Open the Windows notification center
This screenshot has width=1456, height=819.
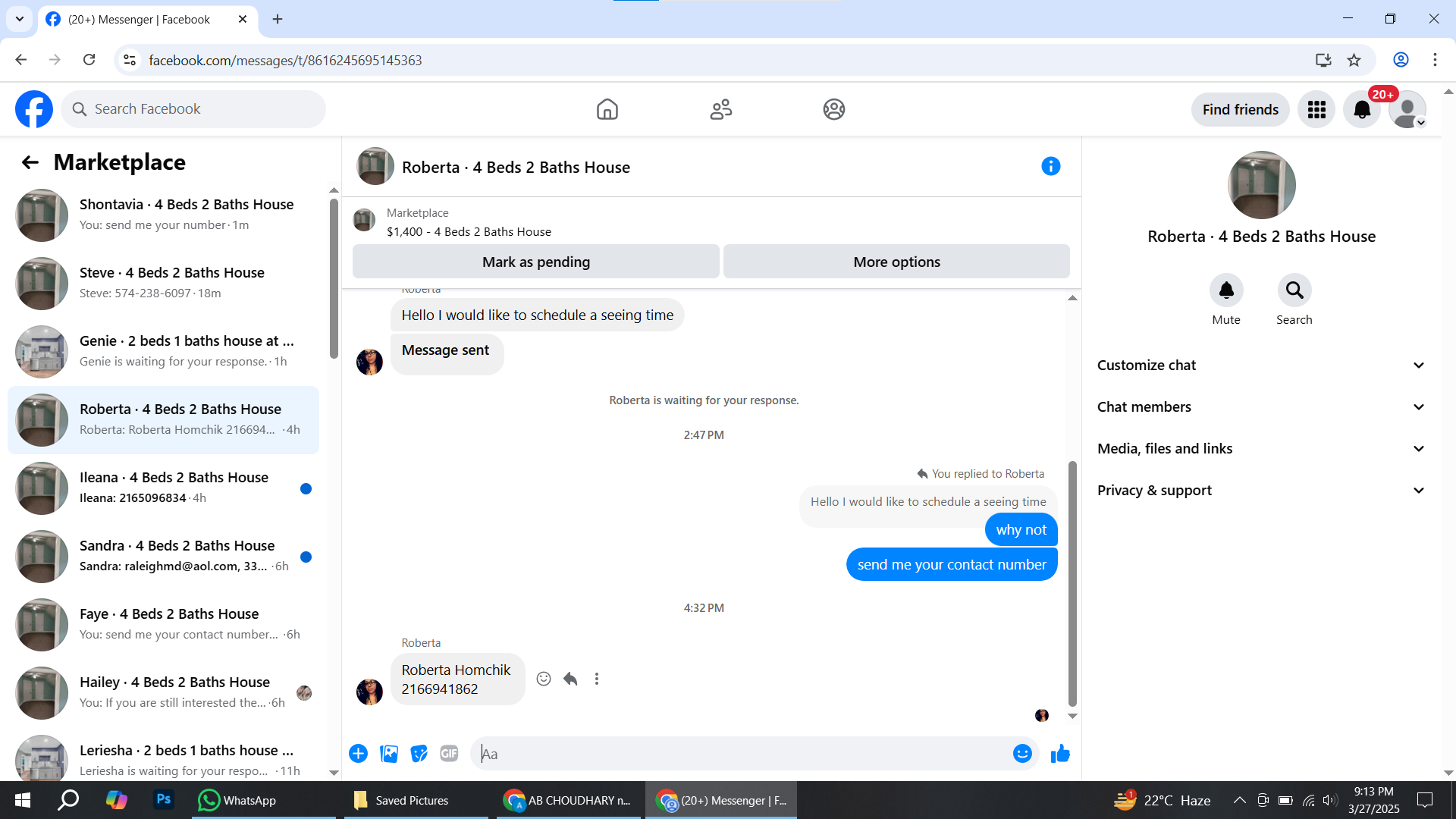1425,800
